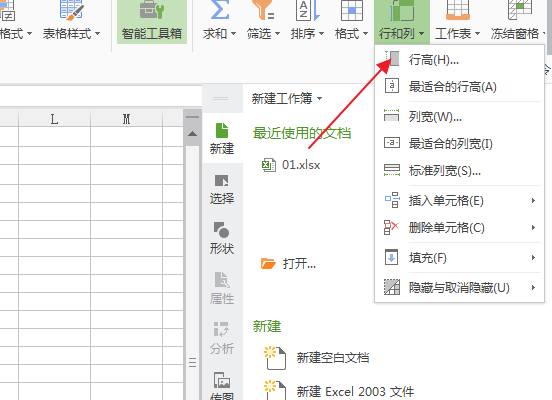Click the vertical scrollbar up arrow
This screenshot has width=552, height=400.
tap(192, 134)
